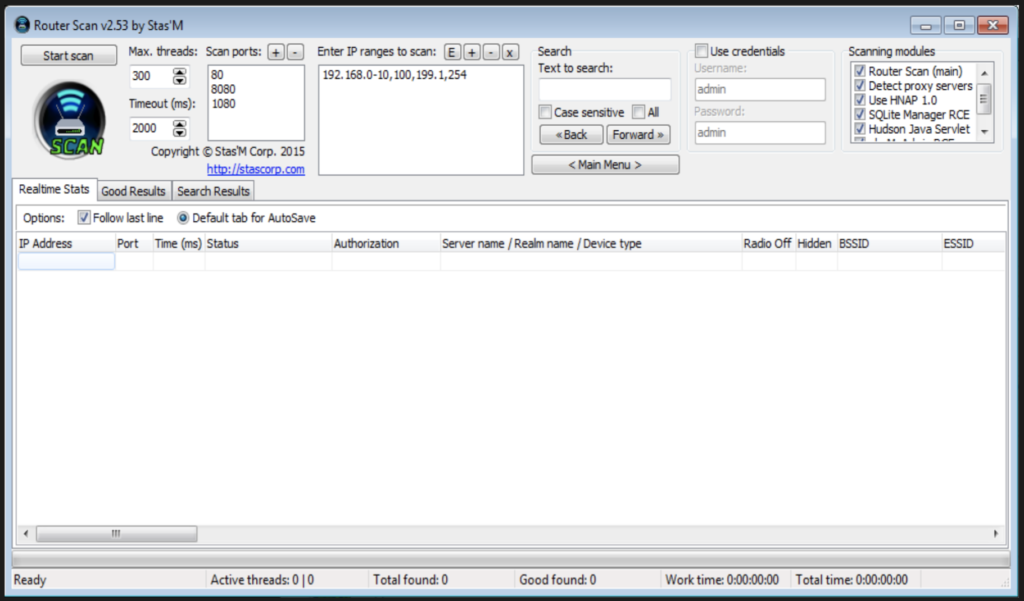Switch to the Realtime Stats tab
This screenshot has width=1024, height=601.
click(54, 189)
